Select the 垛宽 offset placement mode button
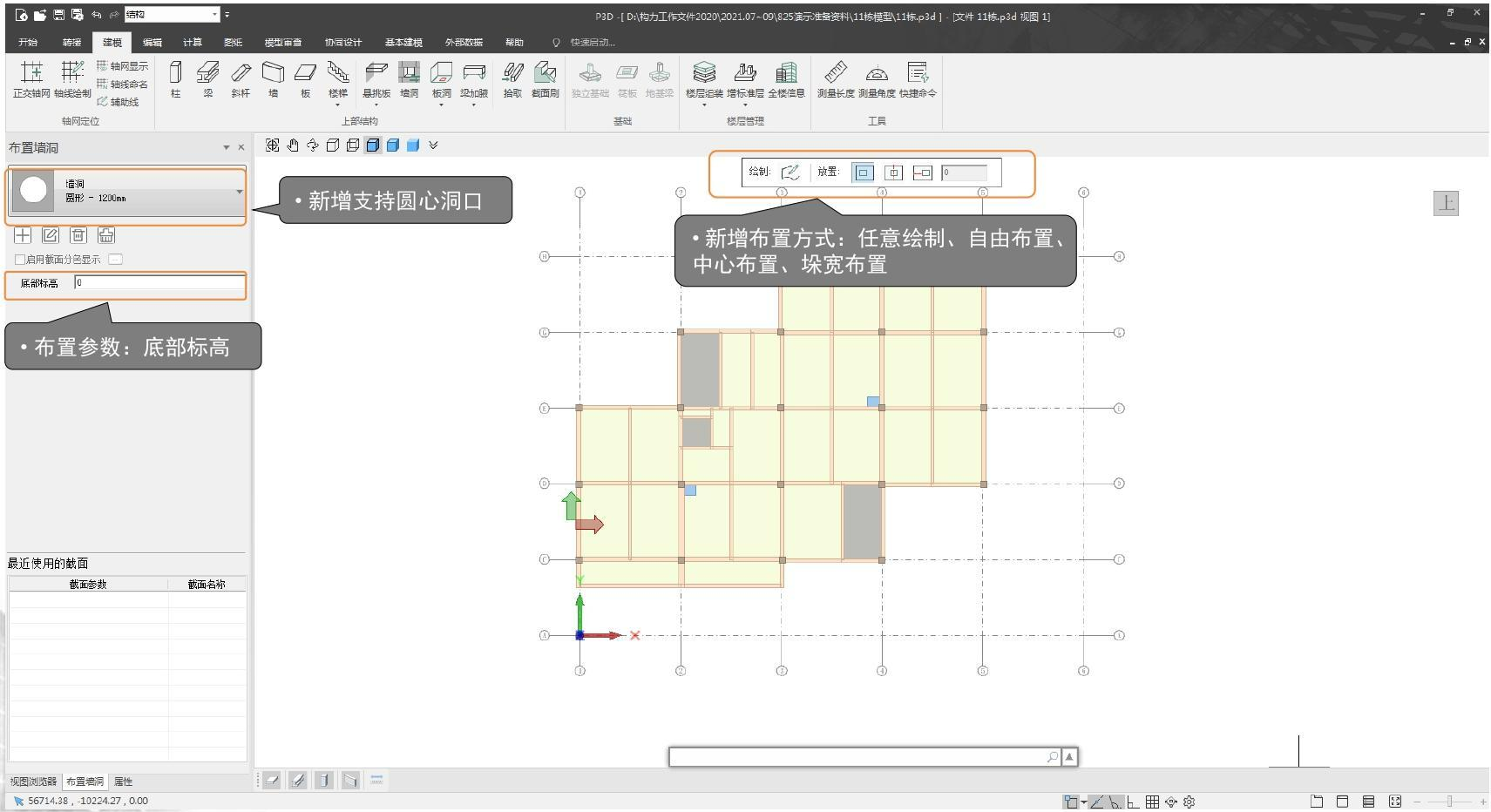This screenshot has width=1491, height=812. click(922, 173)
